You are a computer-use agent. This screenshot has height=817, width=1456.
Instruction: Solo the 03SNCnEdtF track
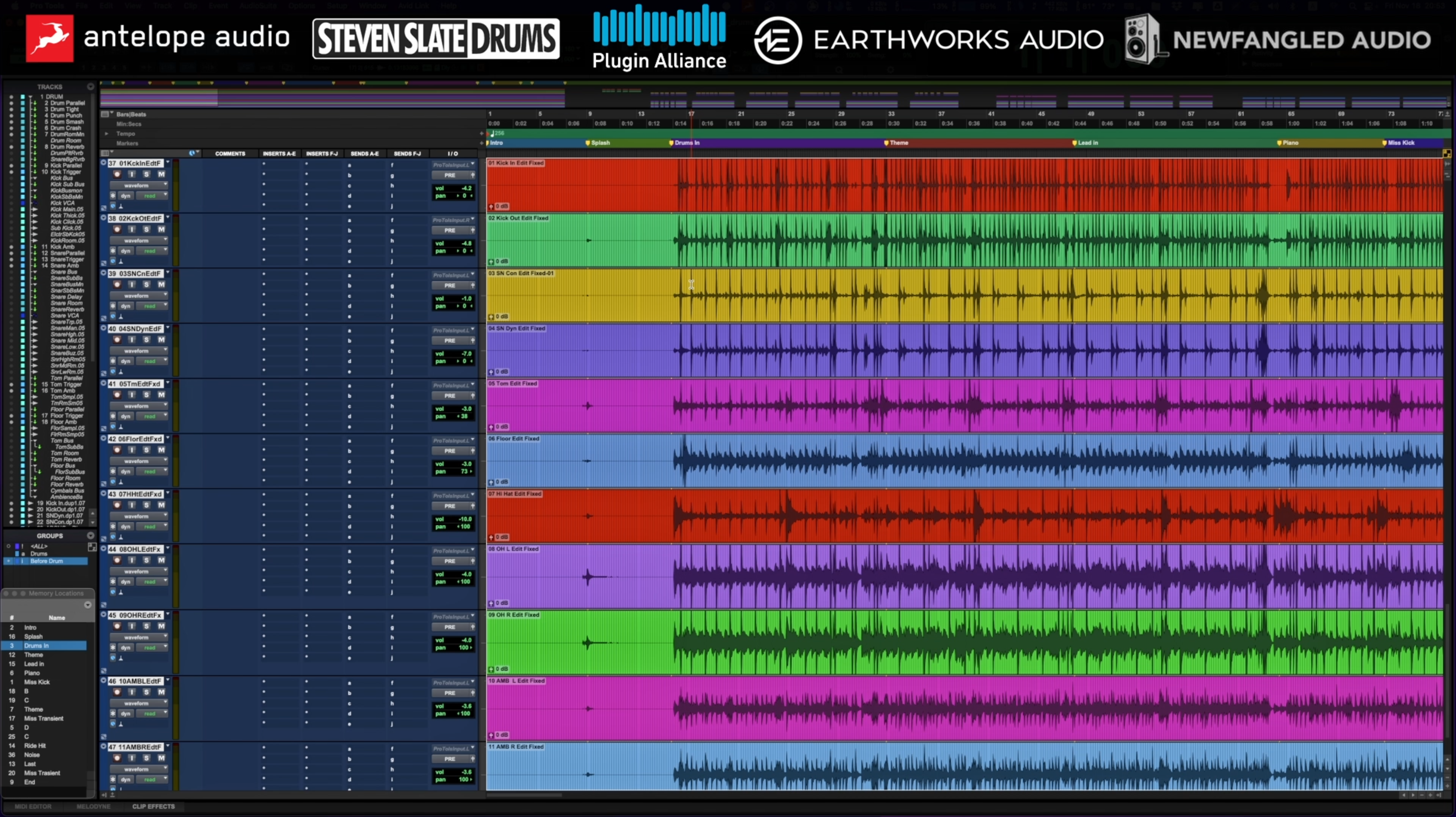[146, 285]
